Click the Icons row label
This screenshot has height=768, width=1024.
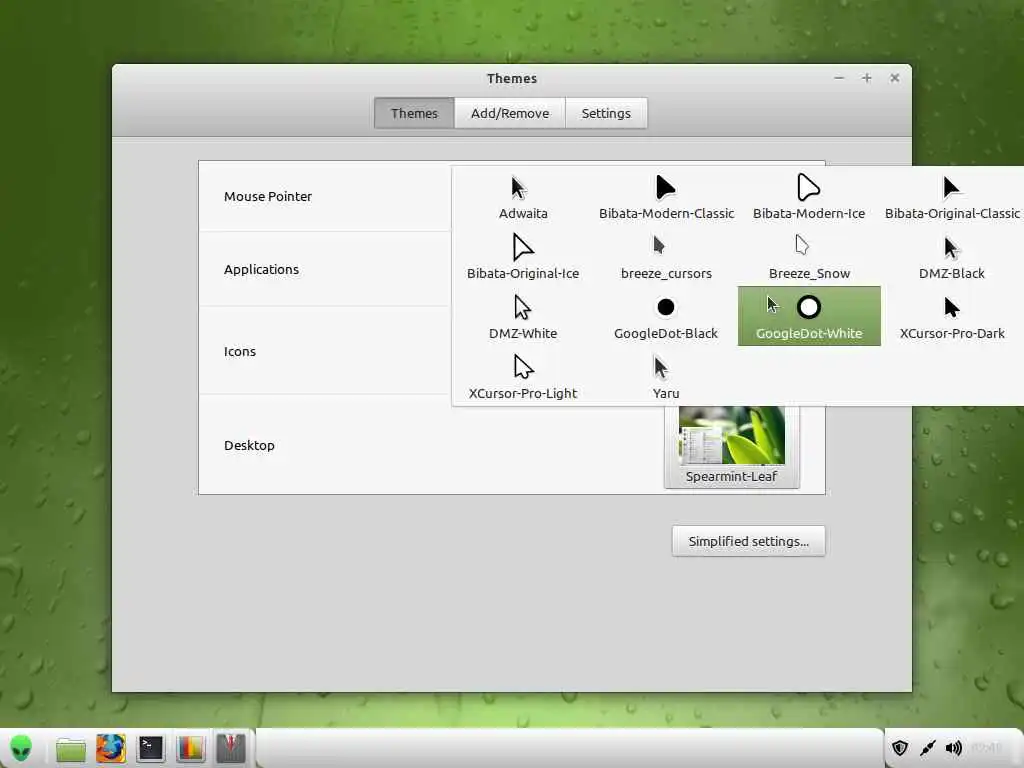pos(240,351)
